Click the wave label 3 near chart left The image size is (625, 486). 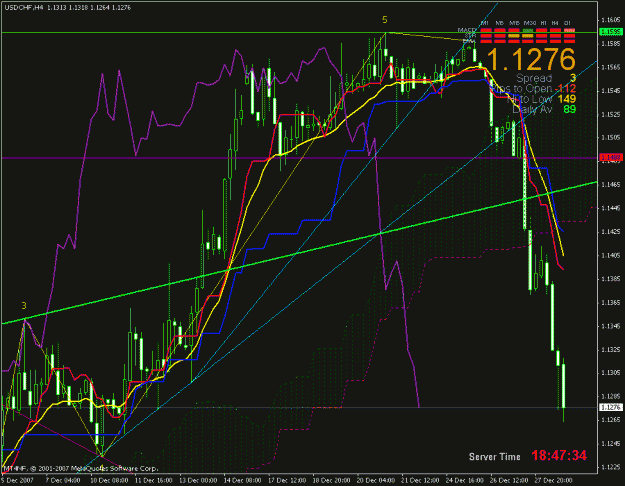point(24,305)
